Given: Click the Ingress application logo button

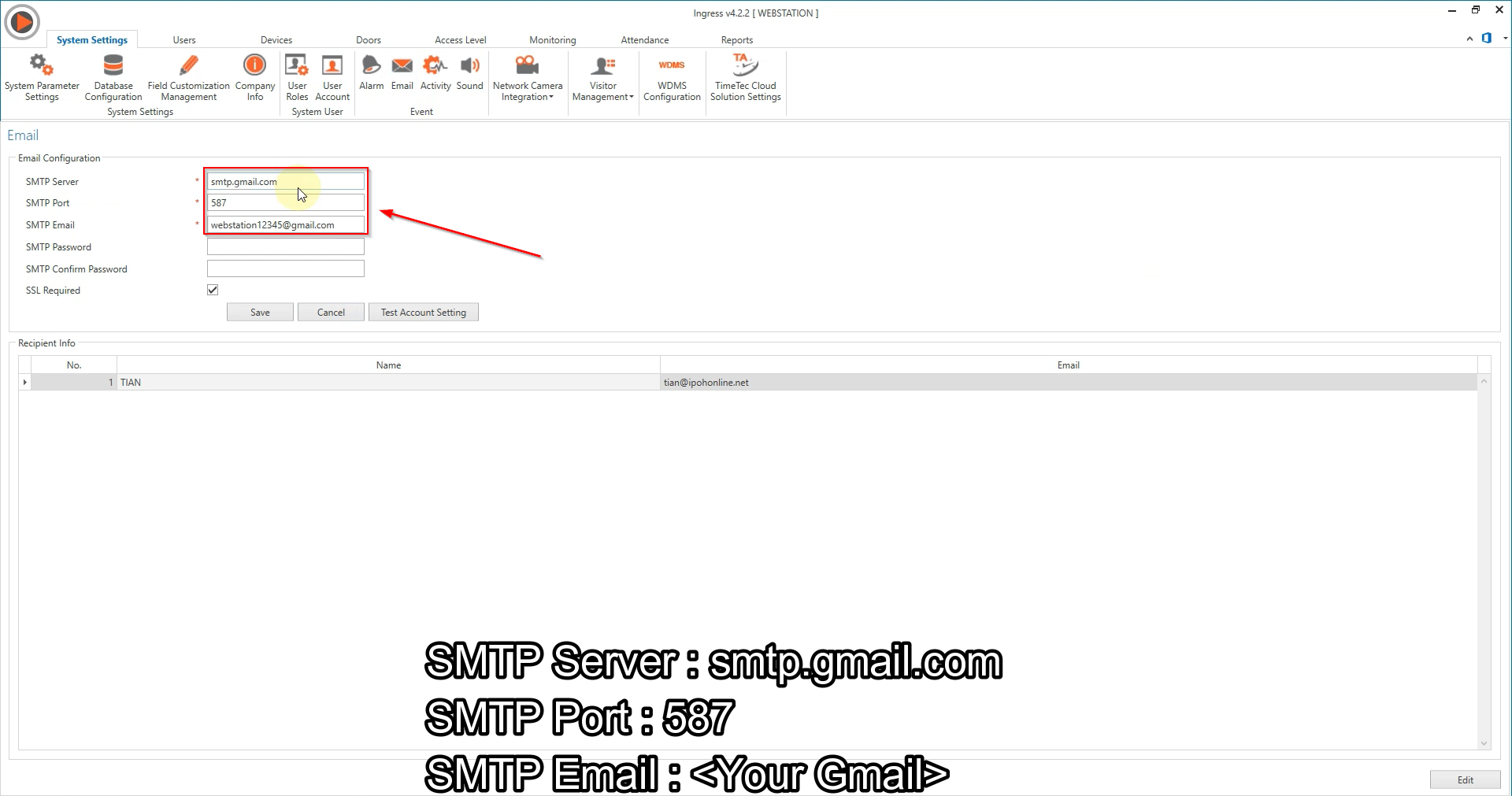Looking at the screenshot, I should click(22, 22).
